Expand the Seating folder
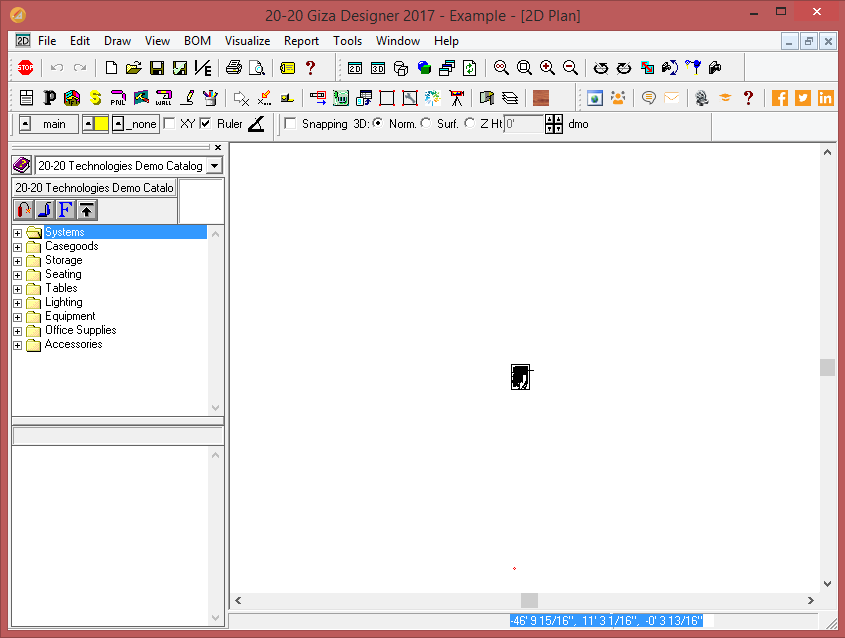Viewport: 845px width, 638px height. click(x=18, y=275)
